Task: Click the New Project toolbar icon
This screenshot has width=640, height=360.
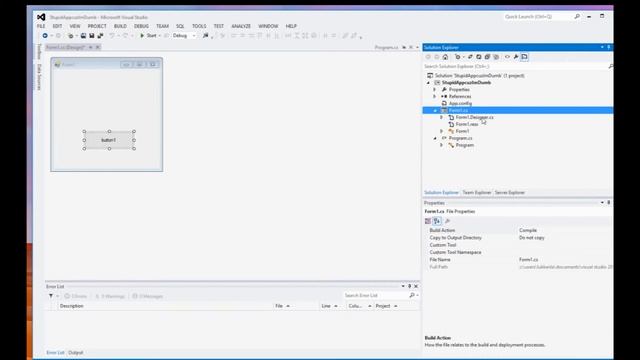Action: tap(70, 36)
